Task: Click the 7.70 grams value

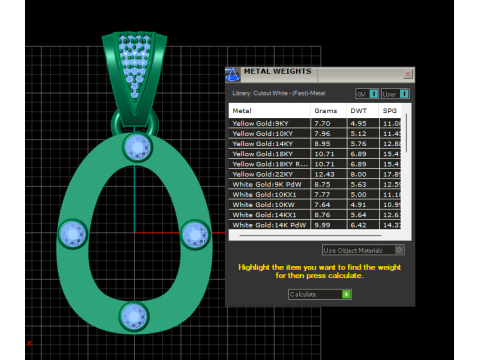Action: click(322, 123)
